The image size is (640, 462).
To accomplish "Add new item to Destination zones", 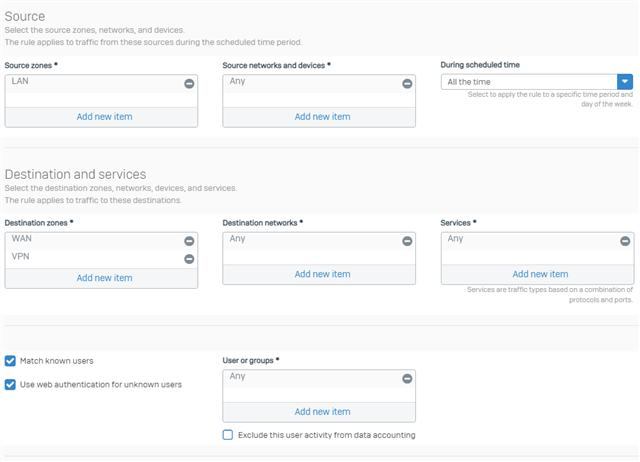I will (104, 278).
